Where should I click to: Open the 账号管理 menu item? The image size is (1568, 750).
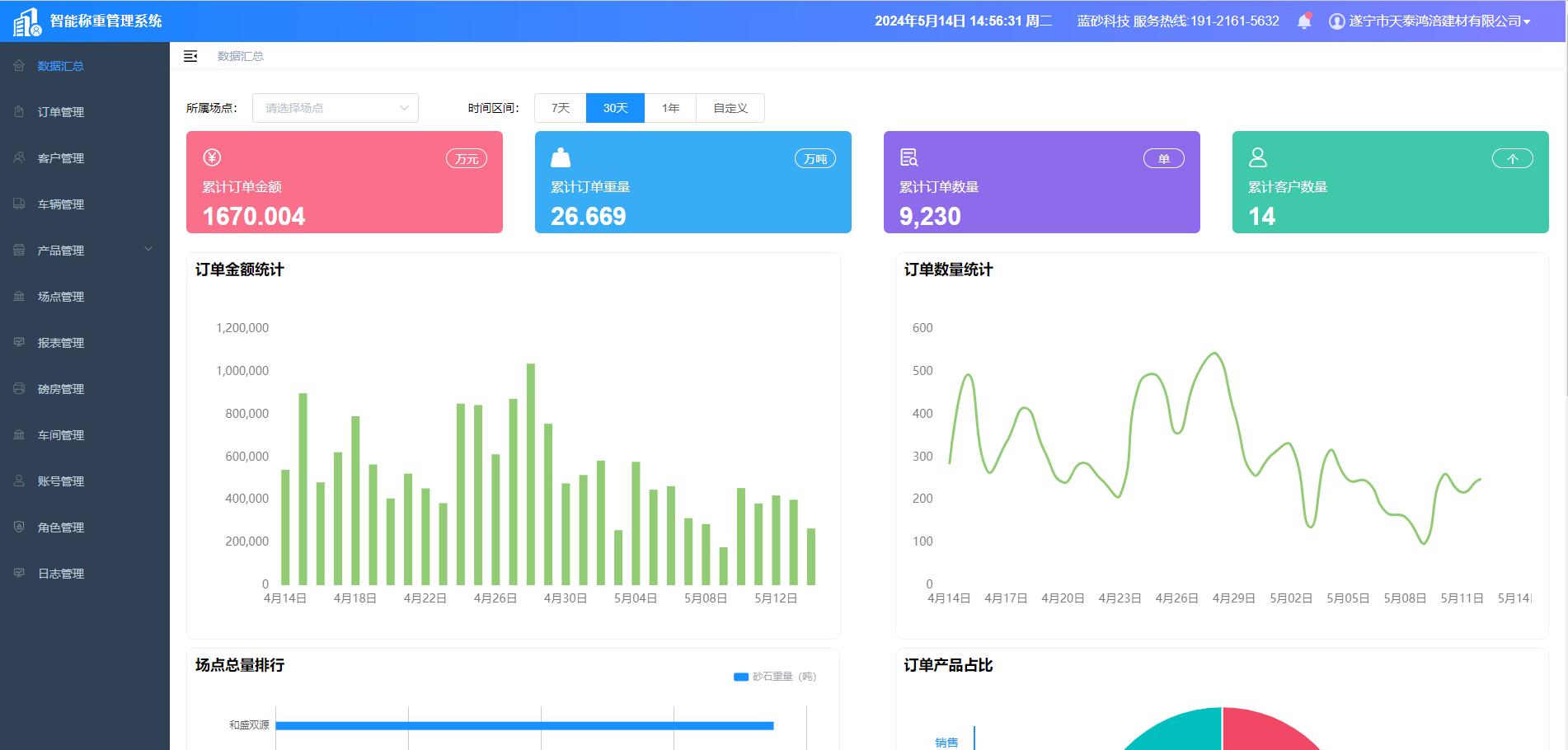(85, 480)
